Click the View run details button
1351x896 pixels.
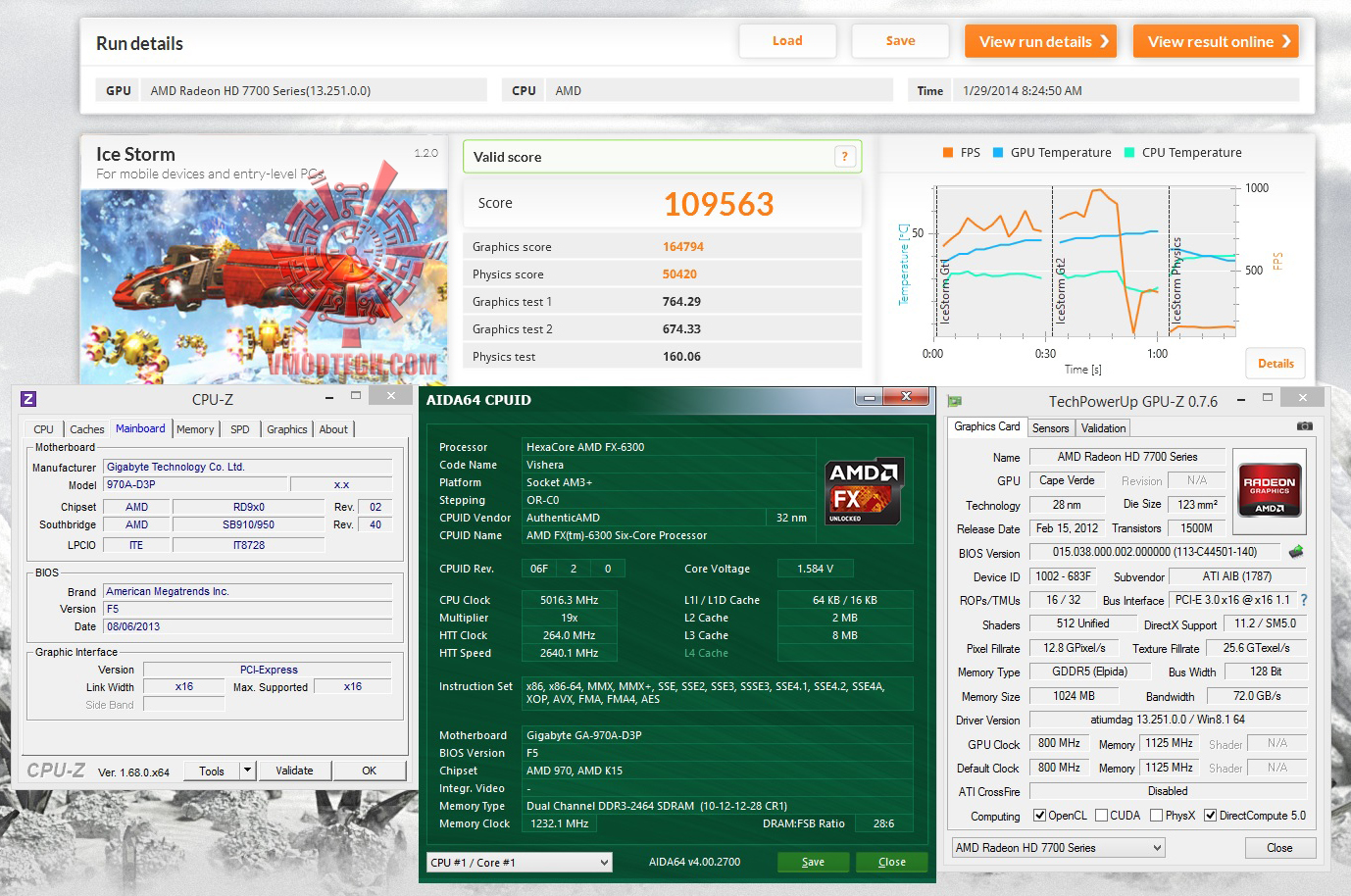click(x=1041, y=41)
